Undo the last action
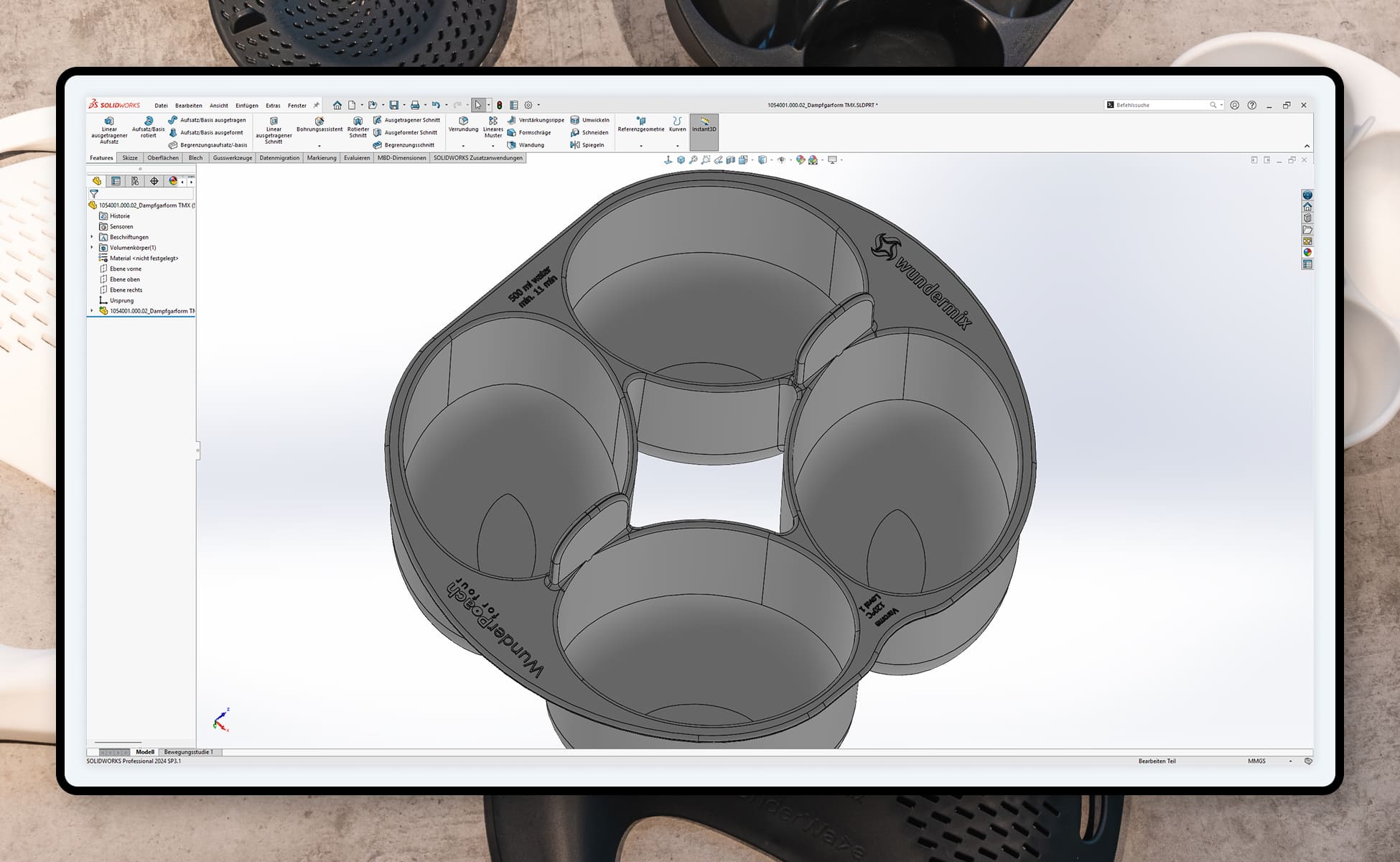This screenshot has width=1400, height=862. [x=435, y=105]
